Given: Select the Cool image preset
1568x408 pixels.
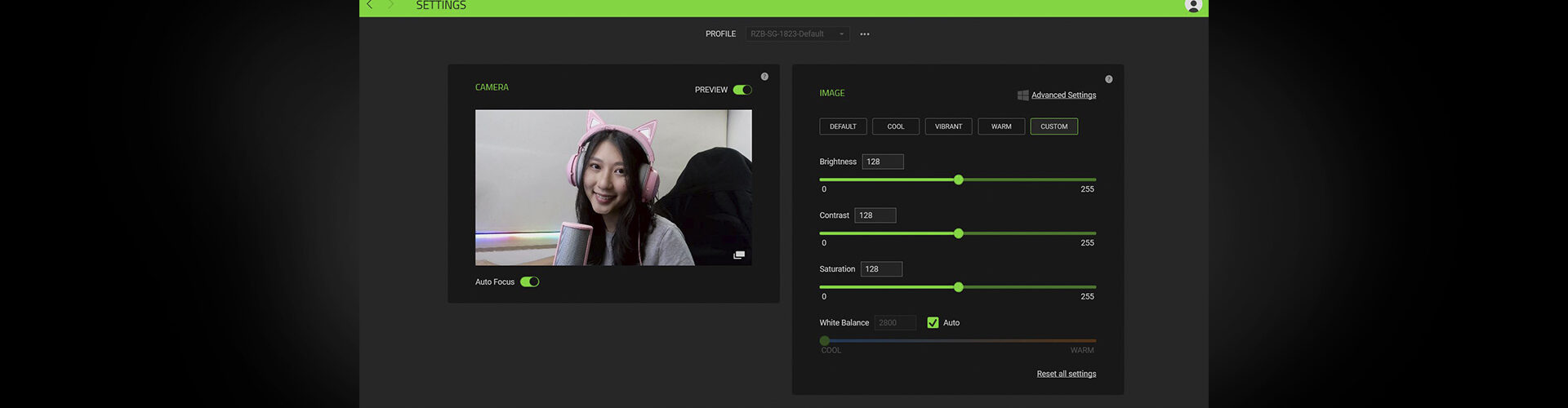Looking at the screenshot, I should coord(896,126).
